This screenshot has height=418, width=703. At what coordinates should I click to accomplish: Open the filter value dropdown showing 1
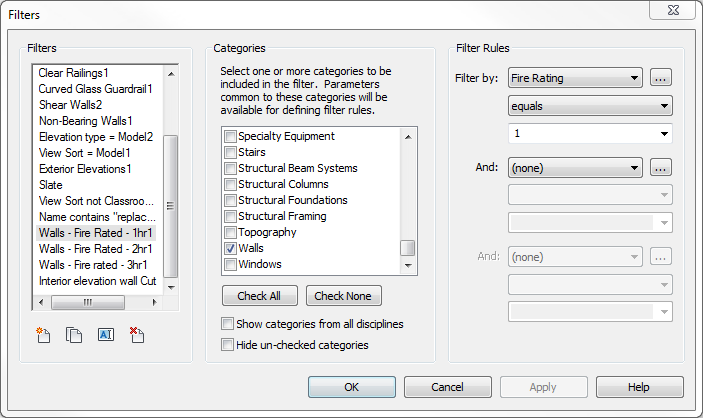coord(589,134)
